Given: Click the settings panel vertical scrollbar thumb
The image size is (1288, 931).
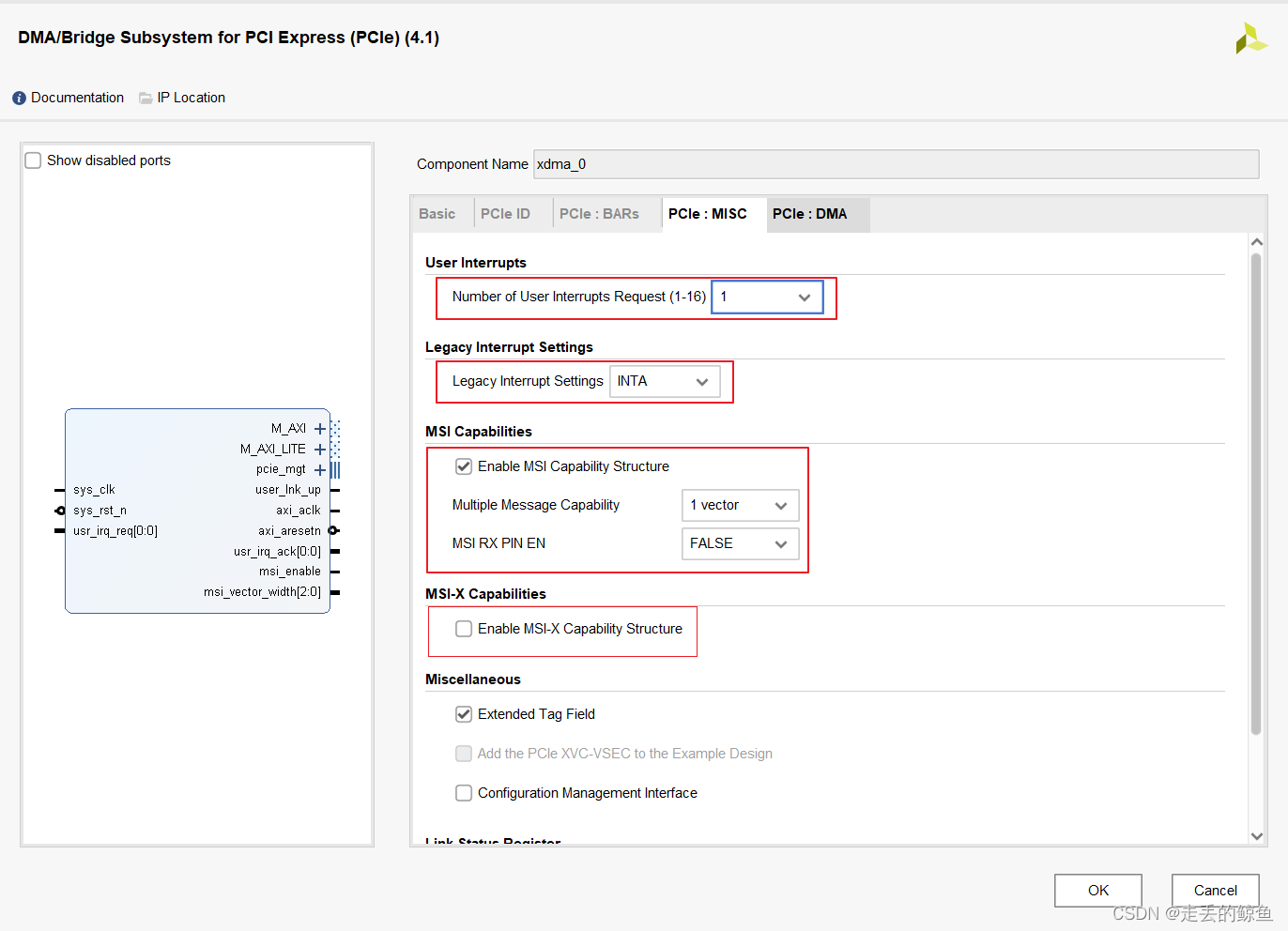Looking at the screenshot, I should pyautogui.click(x=1256, y=495).
